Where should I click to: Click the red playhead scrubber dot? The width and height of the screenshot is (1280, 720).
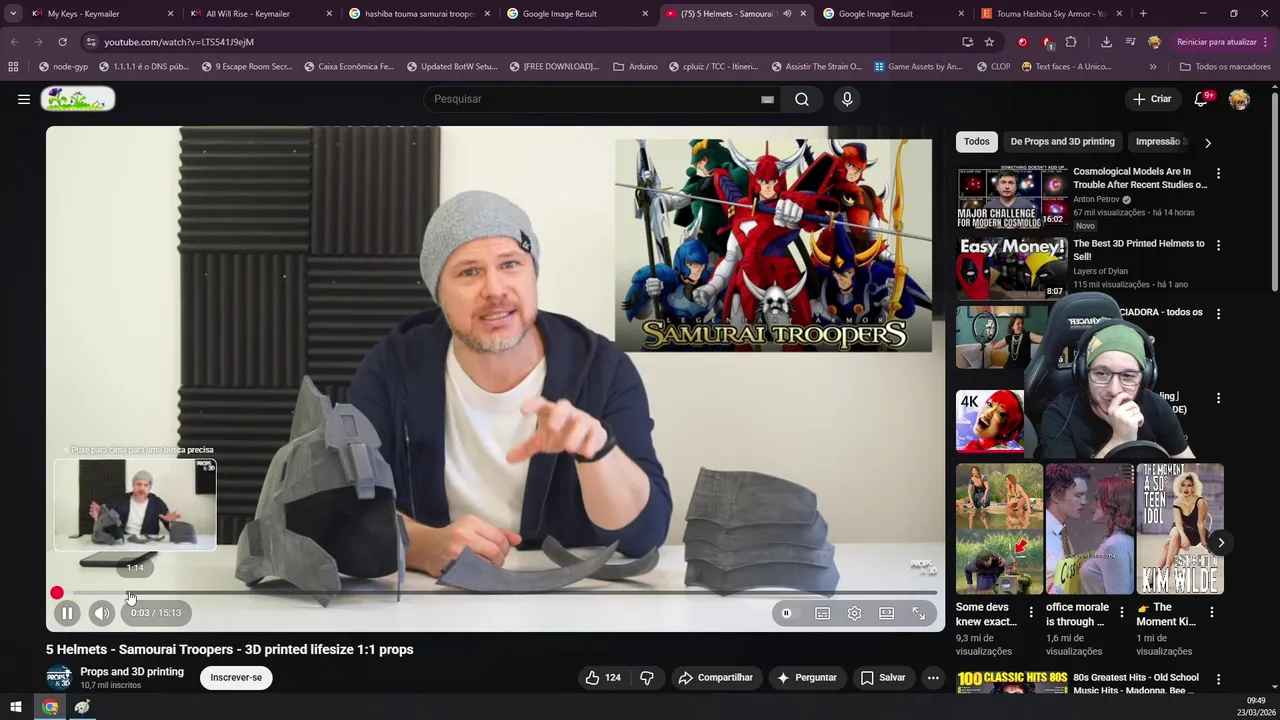tap(57, 593)
